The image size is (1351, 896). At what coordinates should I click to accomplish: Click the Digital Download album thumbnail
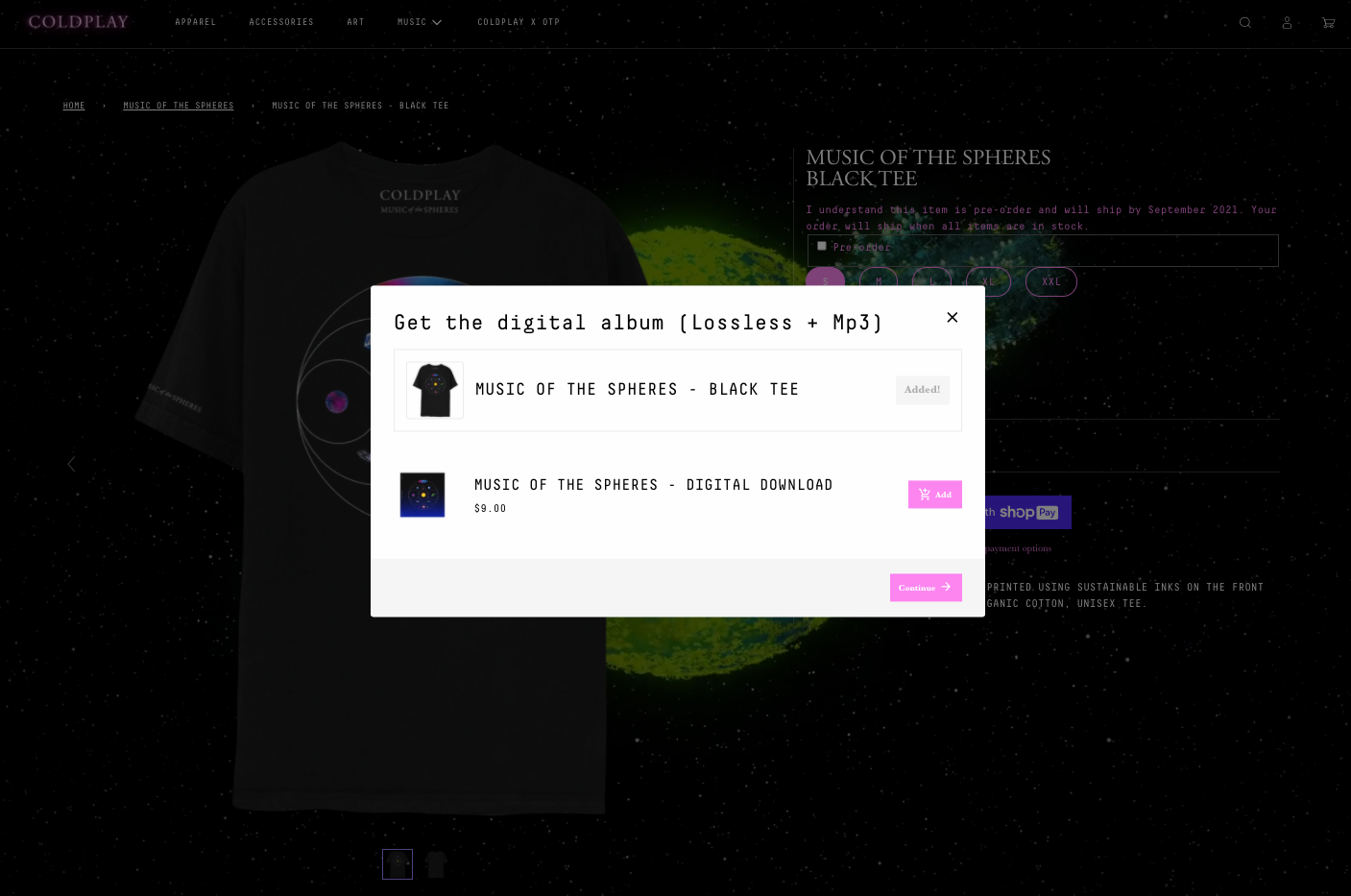tap(422, 495)
